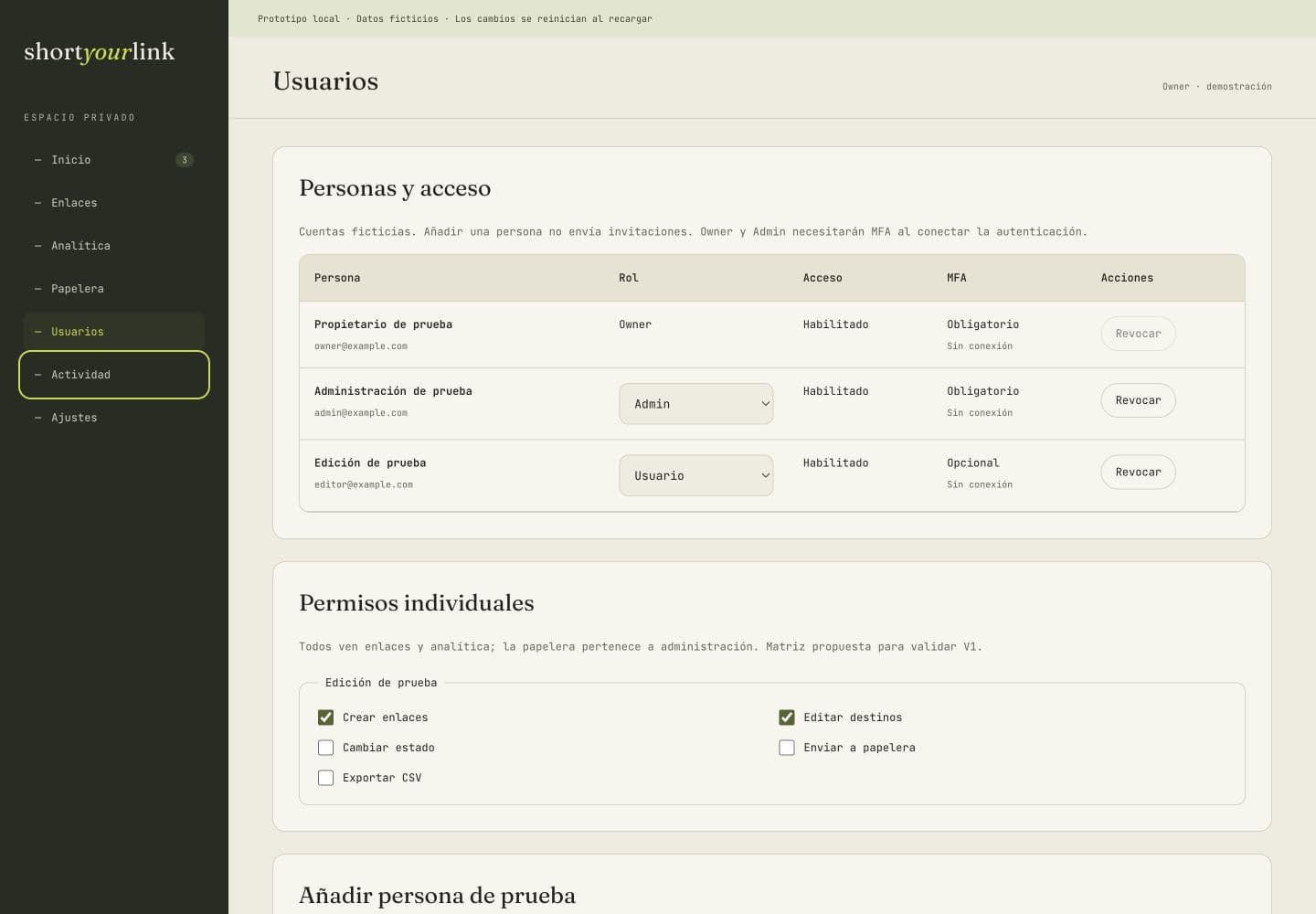Select the Usuarios sidebar item
This screenshot has width=1316, height=914.
point(113,332)
